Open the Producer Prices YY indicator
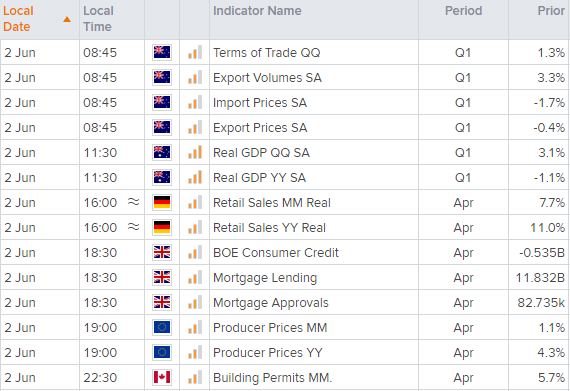570x391 pixels. 268,352
